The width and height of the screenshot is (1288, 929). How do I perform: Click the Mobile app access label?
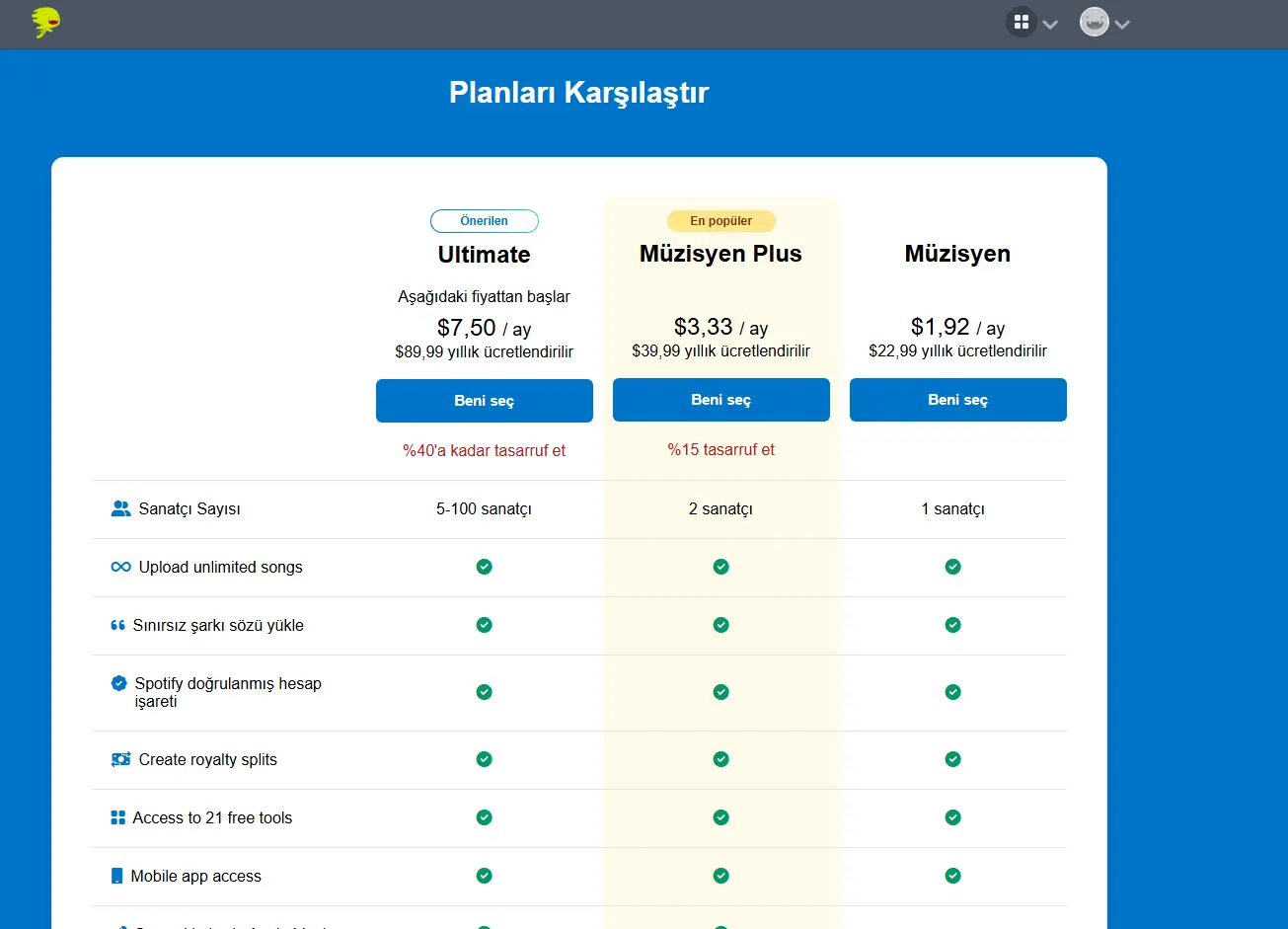tap(196, 877)
